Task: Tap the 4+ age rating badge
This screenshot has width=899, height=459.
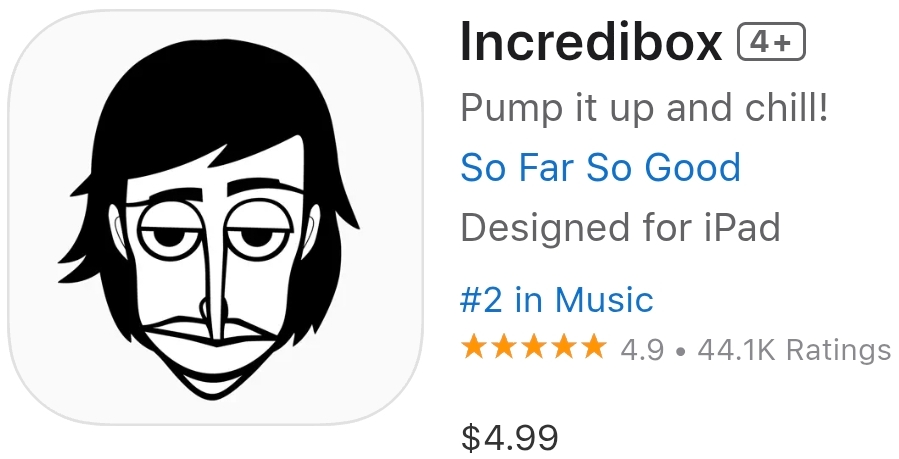Action: 770,43
